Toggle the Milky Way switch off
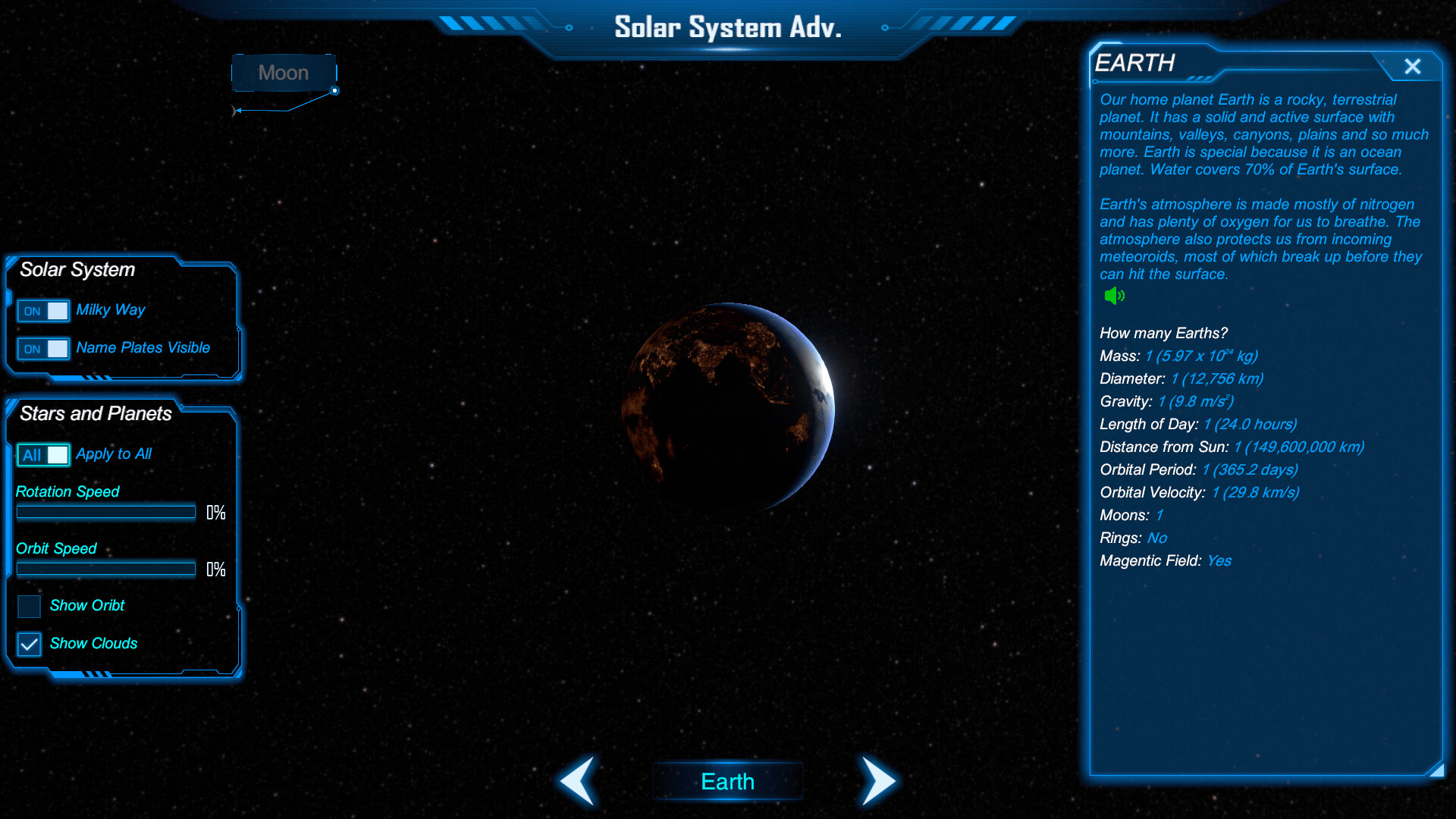 pyautogui.click(x=44, y=311)
